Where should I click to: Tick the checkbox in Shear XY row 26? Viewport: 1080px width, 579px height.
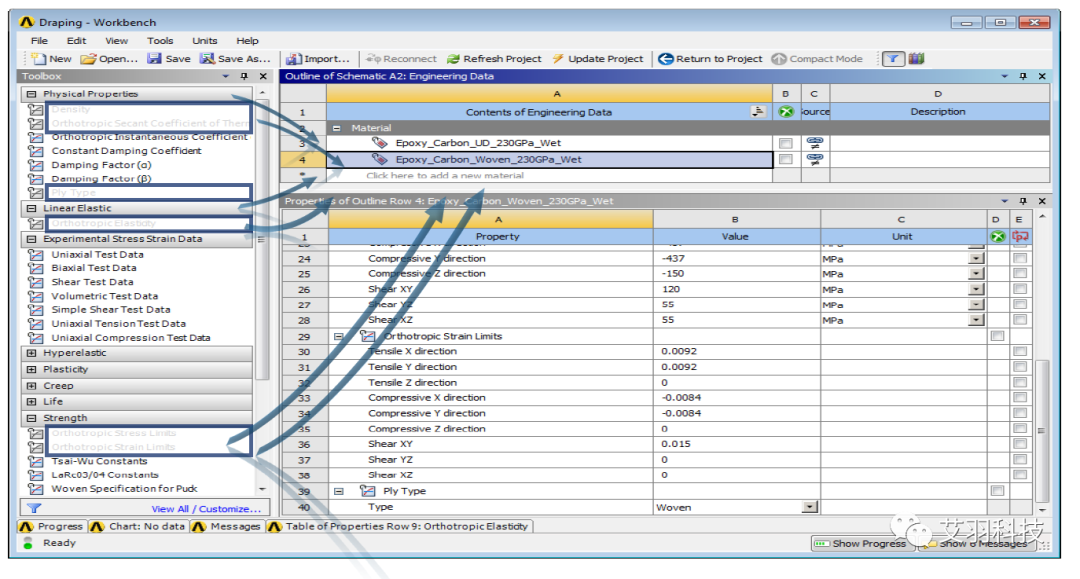(1019, 289)
